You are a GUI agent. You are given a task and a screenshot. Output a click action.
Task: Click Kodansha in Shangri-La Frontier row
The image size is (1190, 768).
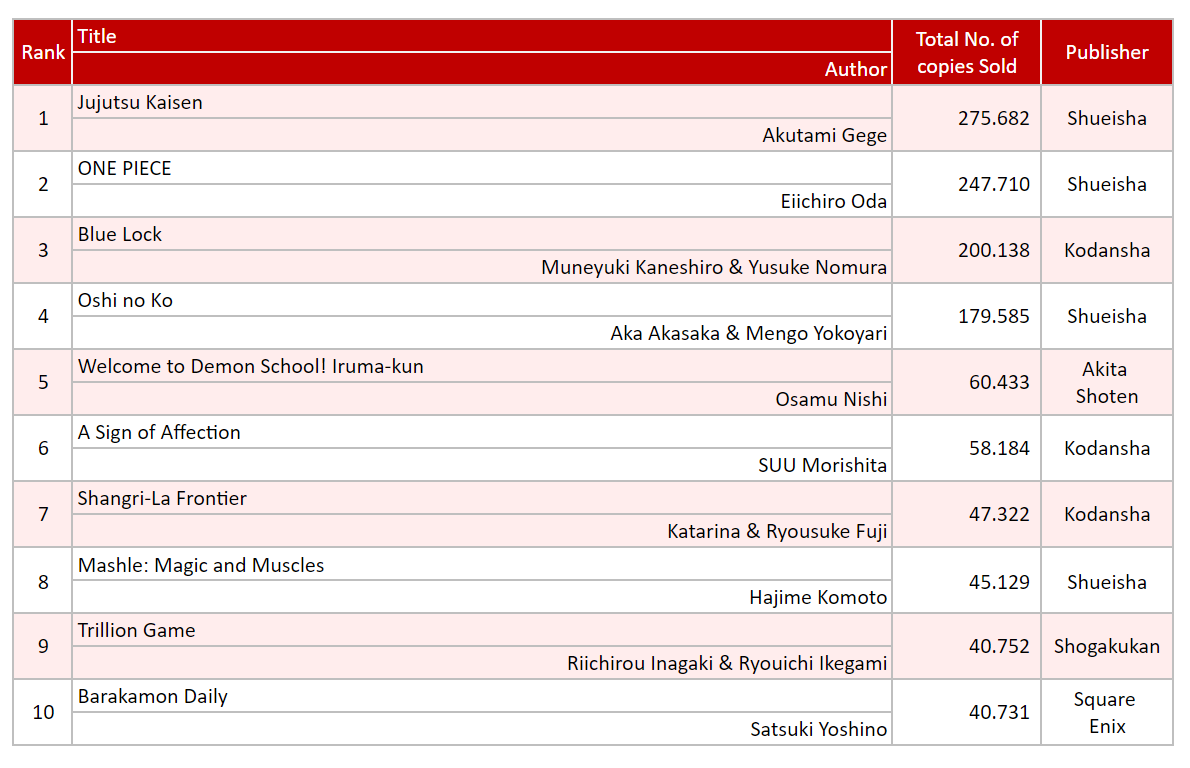1107,515
